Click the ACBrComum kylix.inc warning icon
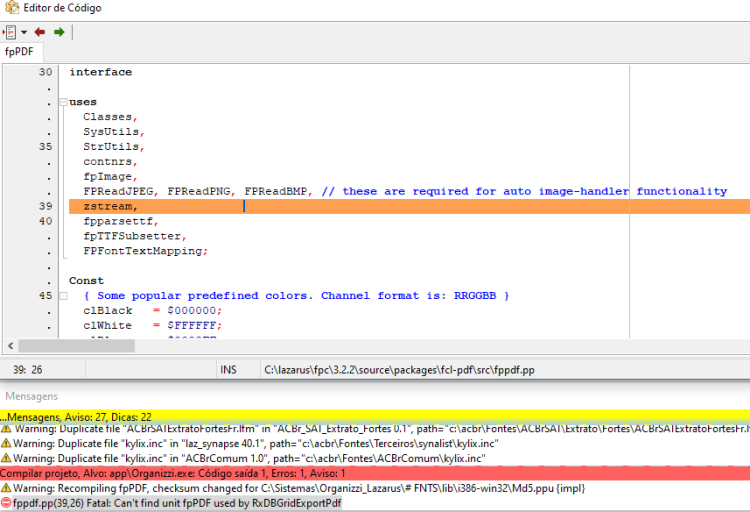This screenshot has width=750, height=512. [6, 458]
